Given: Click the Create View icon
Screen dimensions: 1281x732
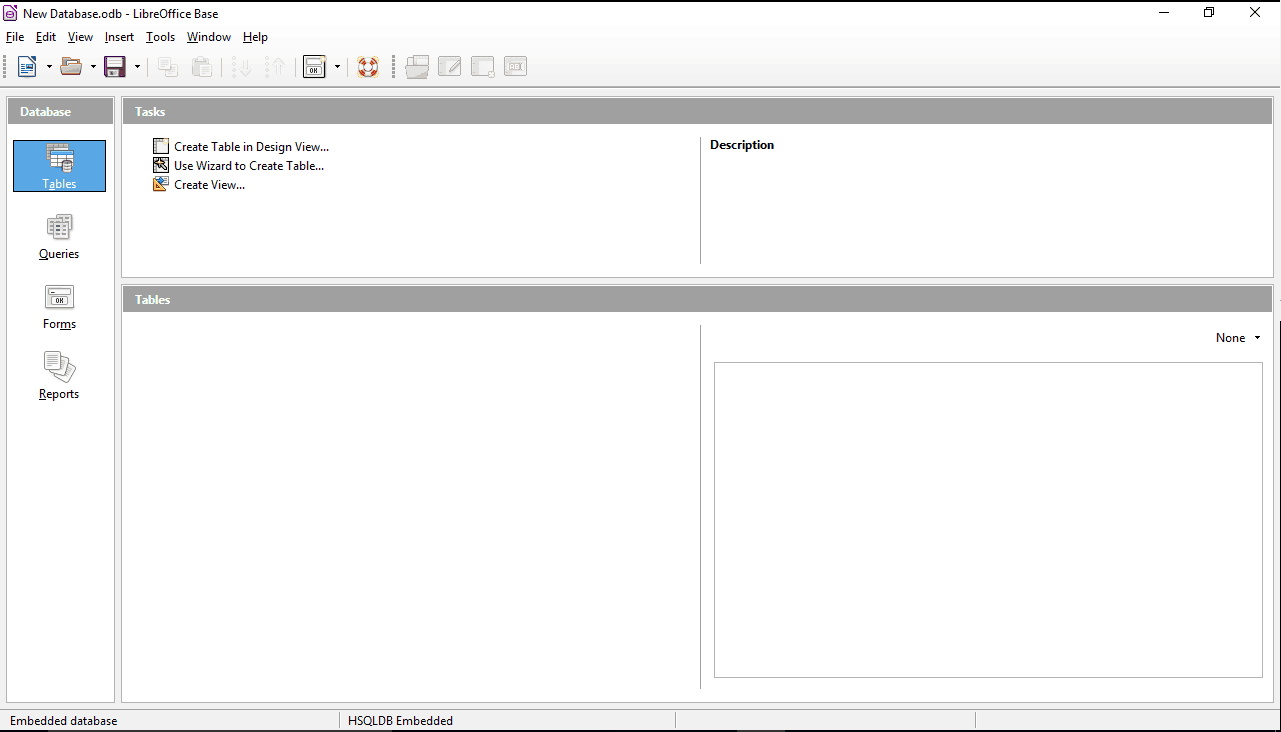Looking at the screenshot, I should pos(161,185).
